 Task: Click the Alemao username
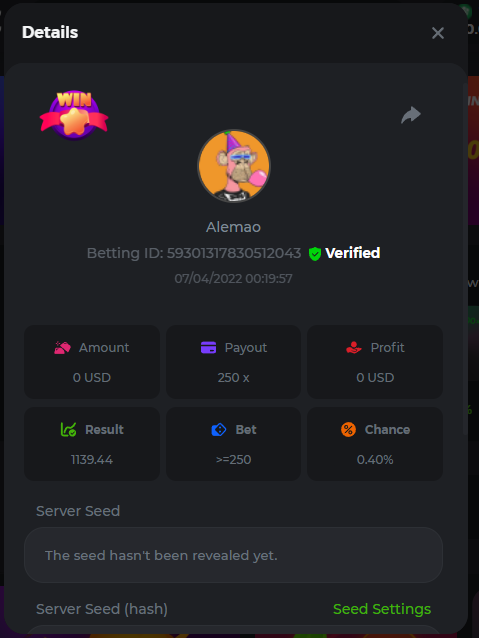tap(234, 227)
